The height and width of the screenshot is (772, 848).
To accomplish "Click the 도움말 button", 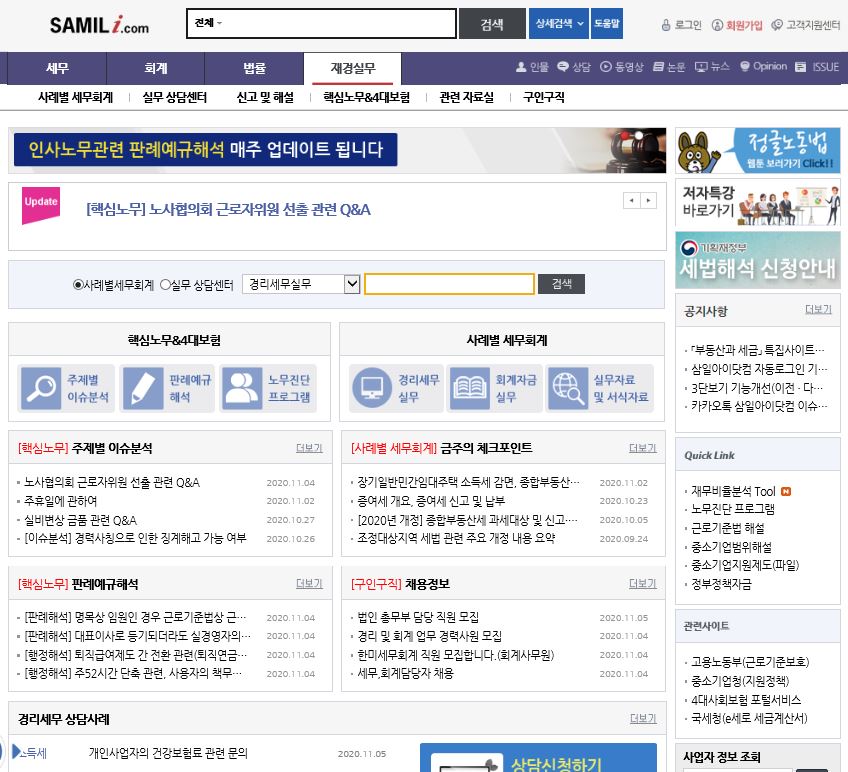I will 607,23.
